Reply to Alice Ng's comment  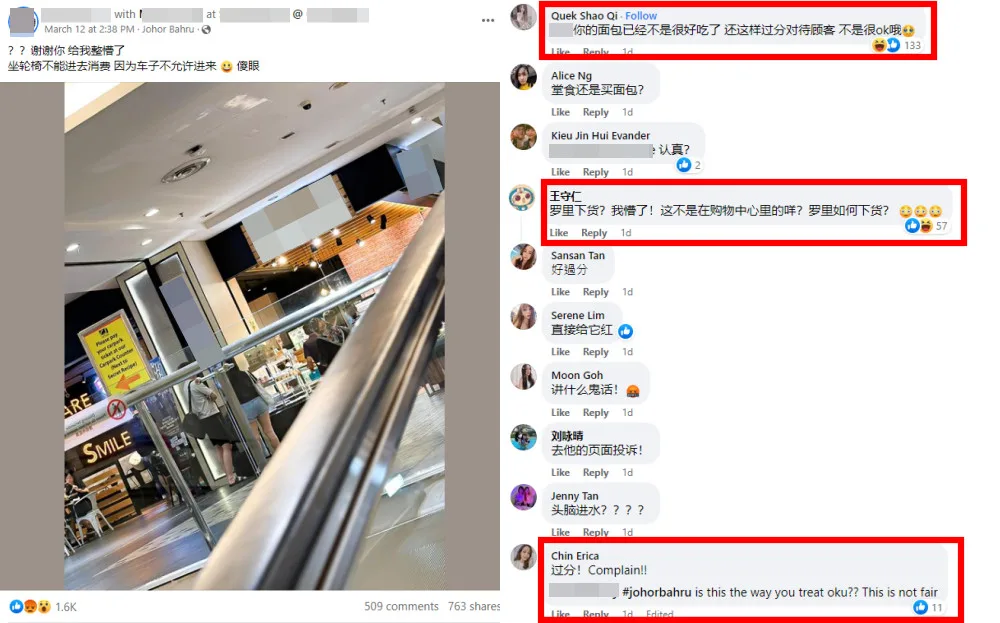(596, 112)
